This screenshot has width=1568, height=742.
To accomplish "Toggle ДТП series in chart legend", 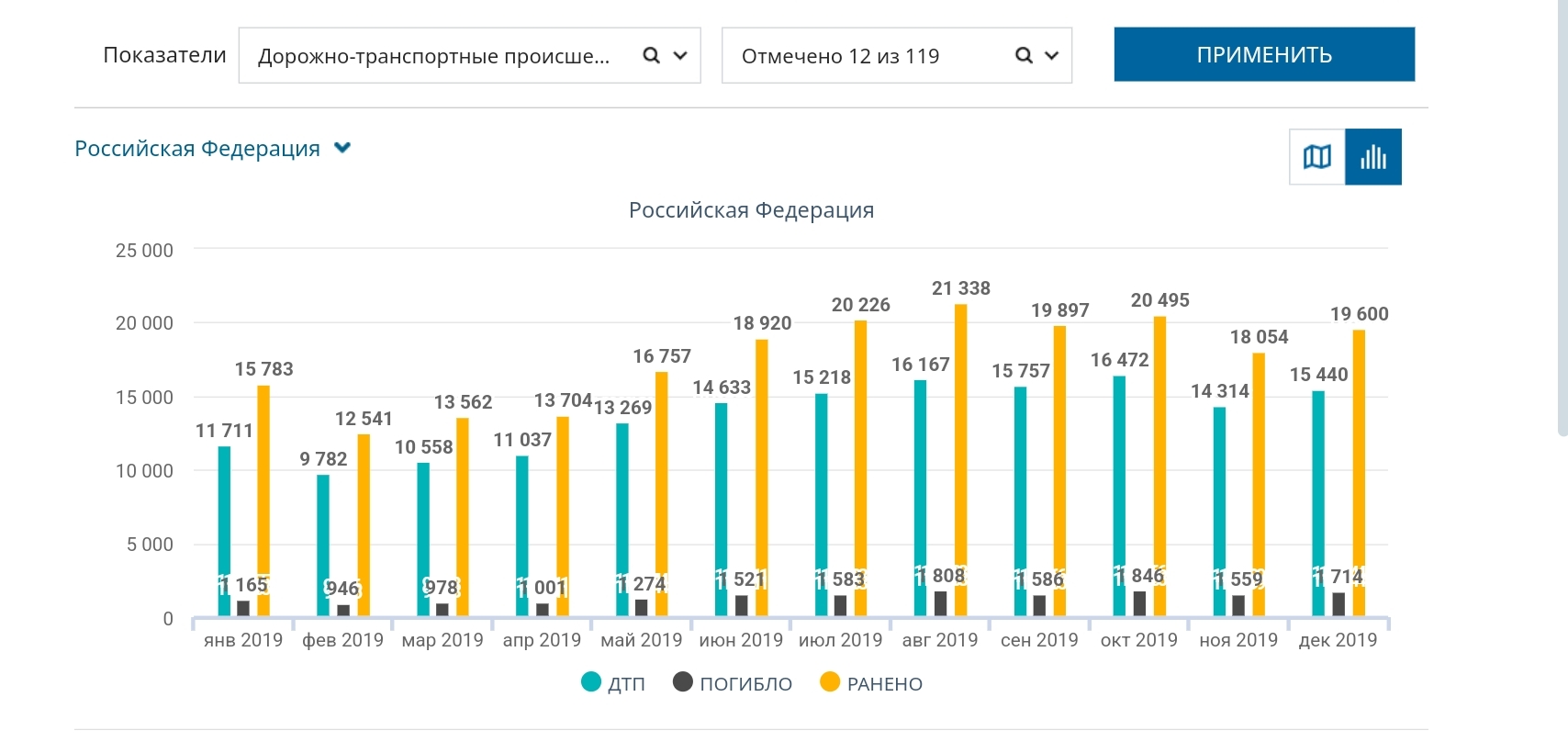I will point(626,683).
